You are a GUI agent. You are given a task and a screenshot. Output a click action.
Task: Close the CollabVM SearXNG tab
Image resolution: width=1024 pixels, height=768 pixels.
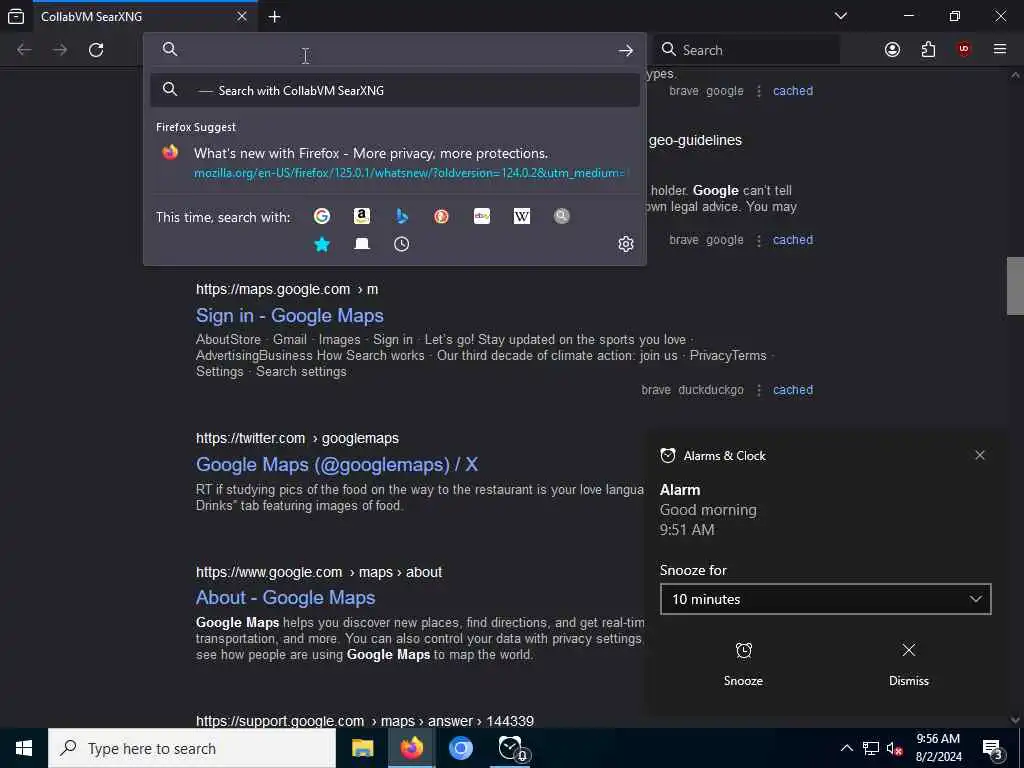(x=242, y=16)
